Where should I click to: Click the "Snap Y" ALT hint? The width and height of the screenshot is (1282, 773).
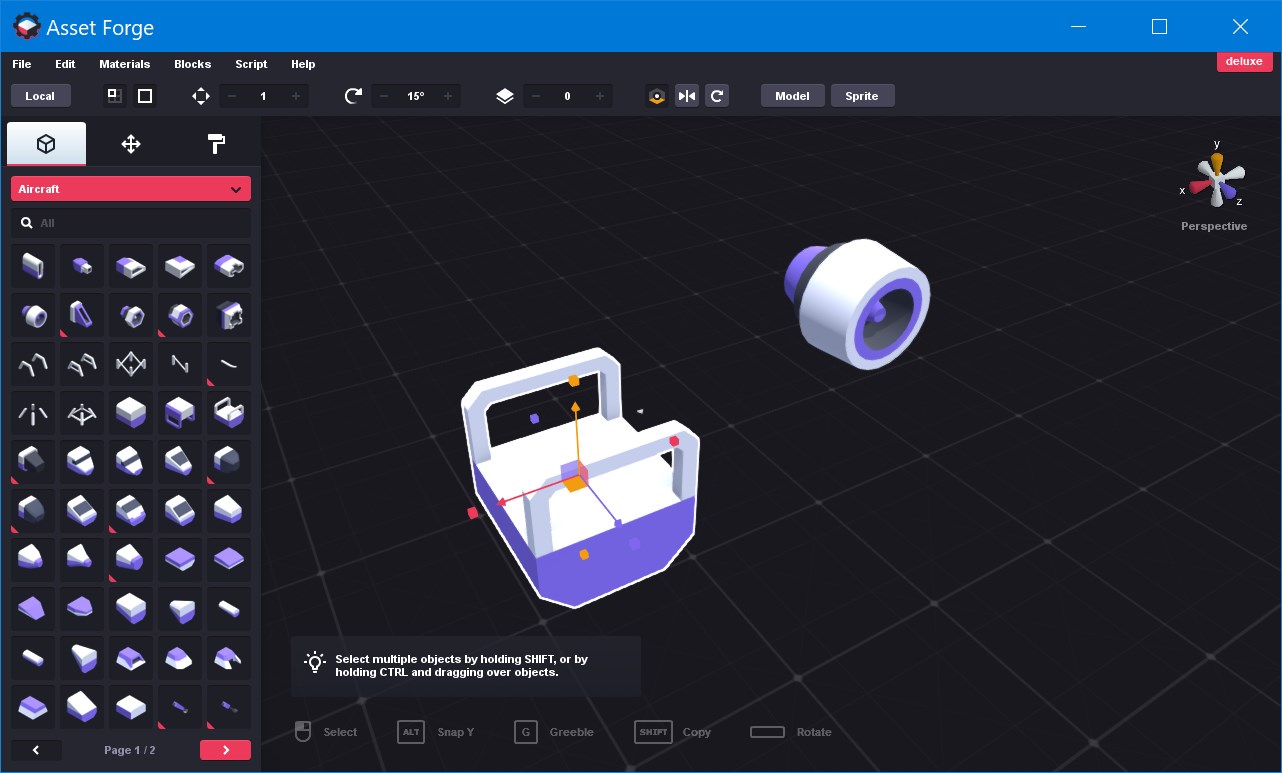click(436, 732)
